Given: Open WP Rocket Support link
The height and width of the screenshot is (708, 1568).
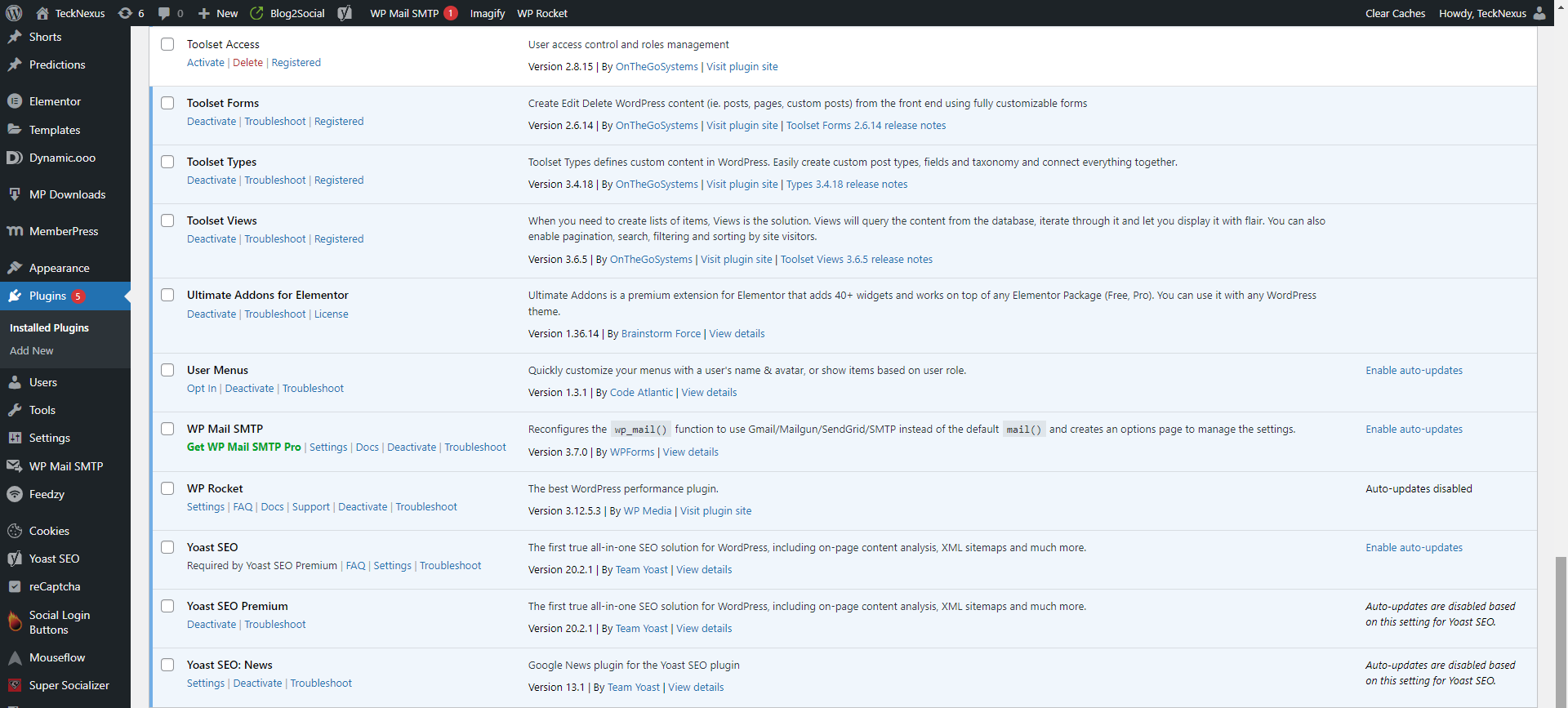Looking at the screenshot, I should (x=311, y=507).
